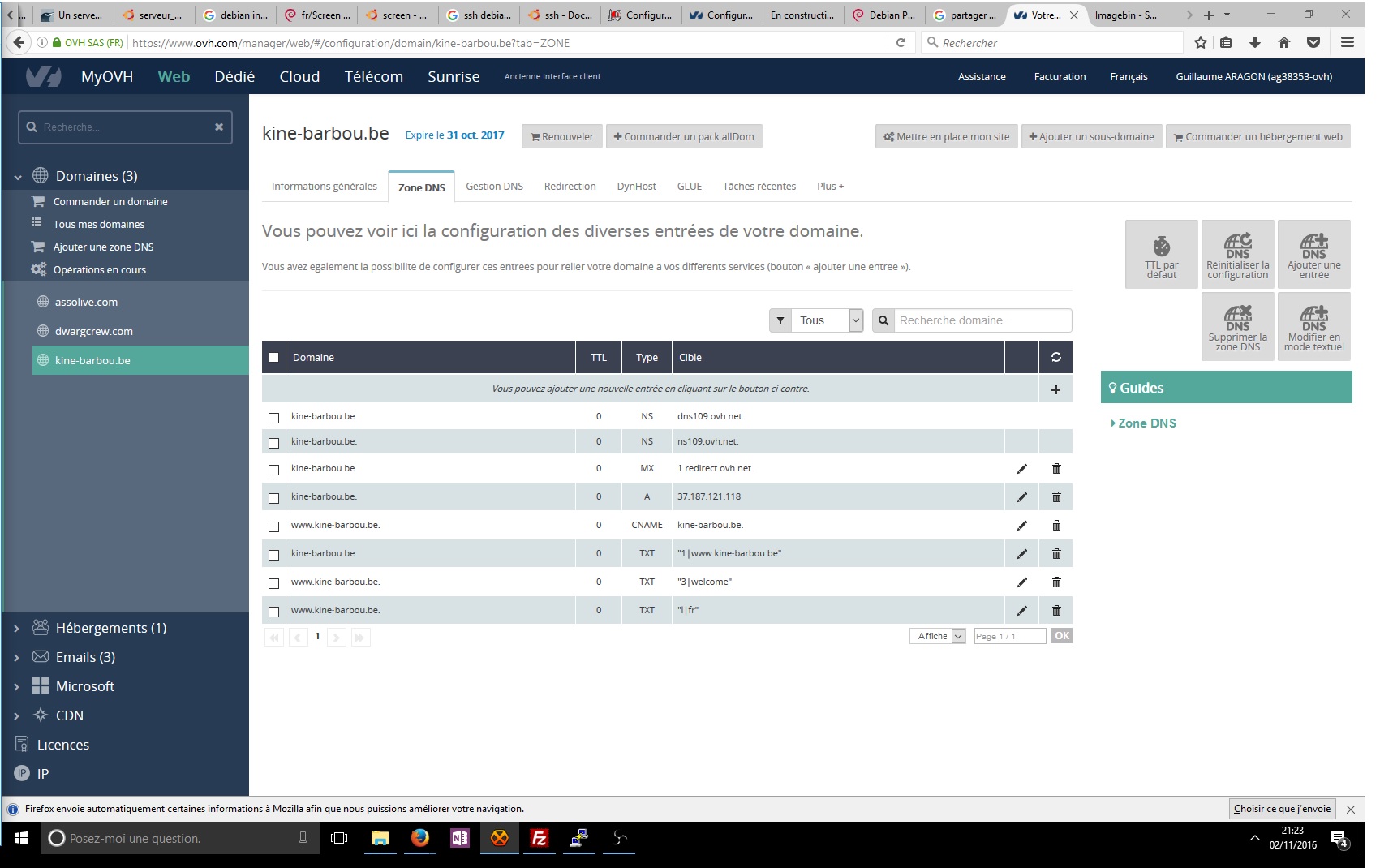Edit the TXT "3|welcome" record

coord(1021,582)
